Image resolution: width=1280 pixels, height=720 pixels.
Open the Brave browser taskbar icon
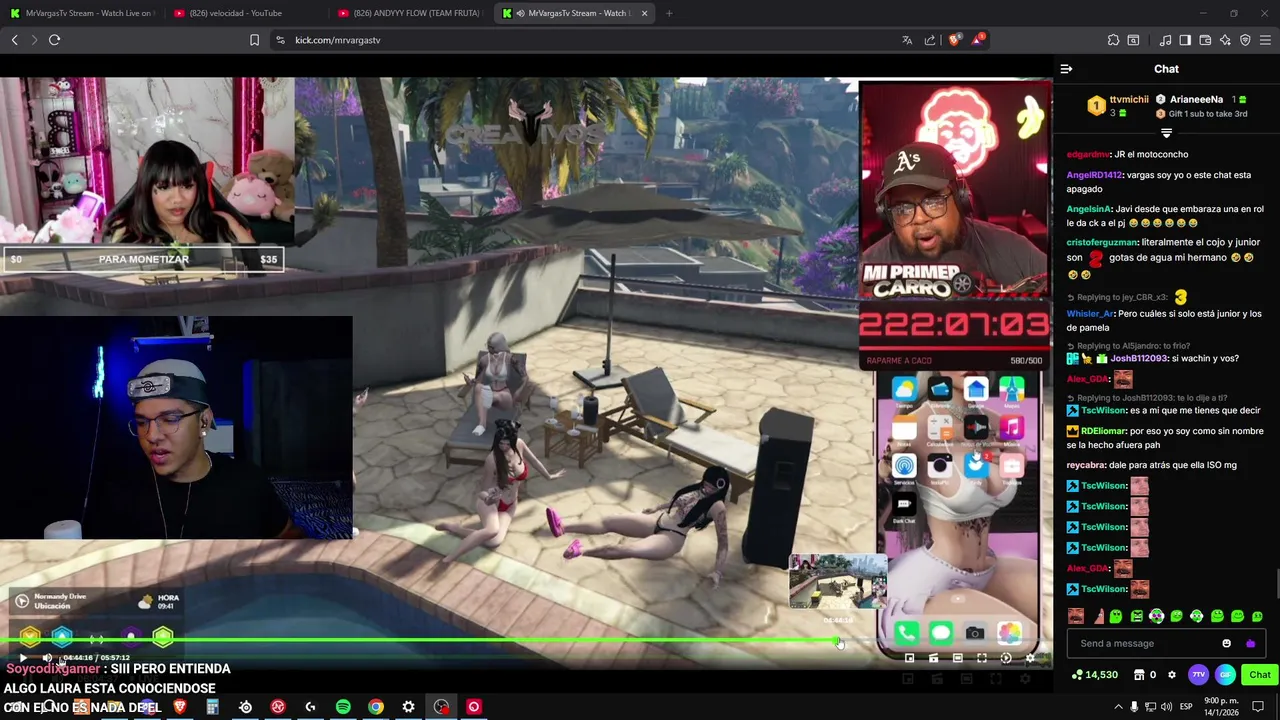click(x=180, y=707)
